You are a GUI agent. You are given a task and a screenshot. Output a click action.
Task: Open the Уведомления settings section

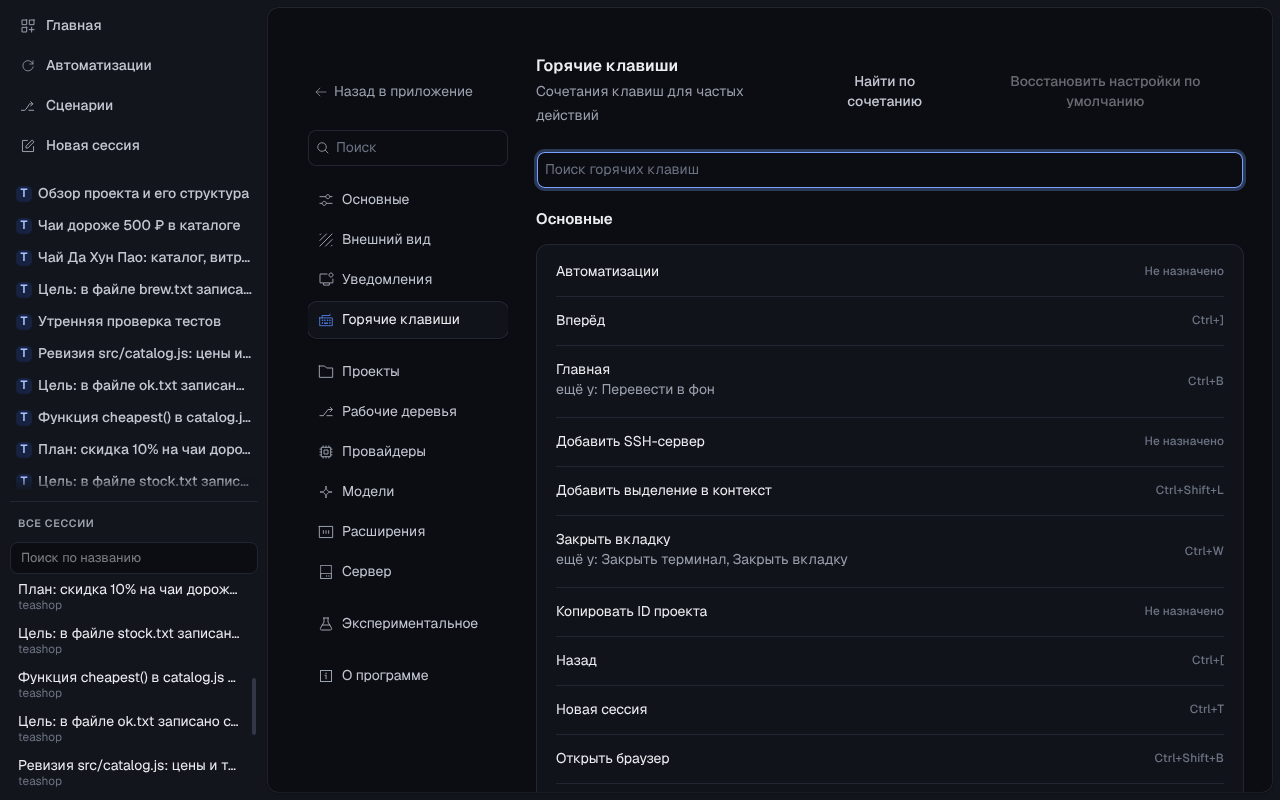point(408,280)
